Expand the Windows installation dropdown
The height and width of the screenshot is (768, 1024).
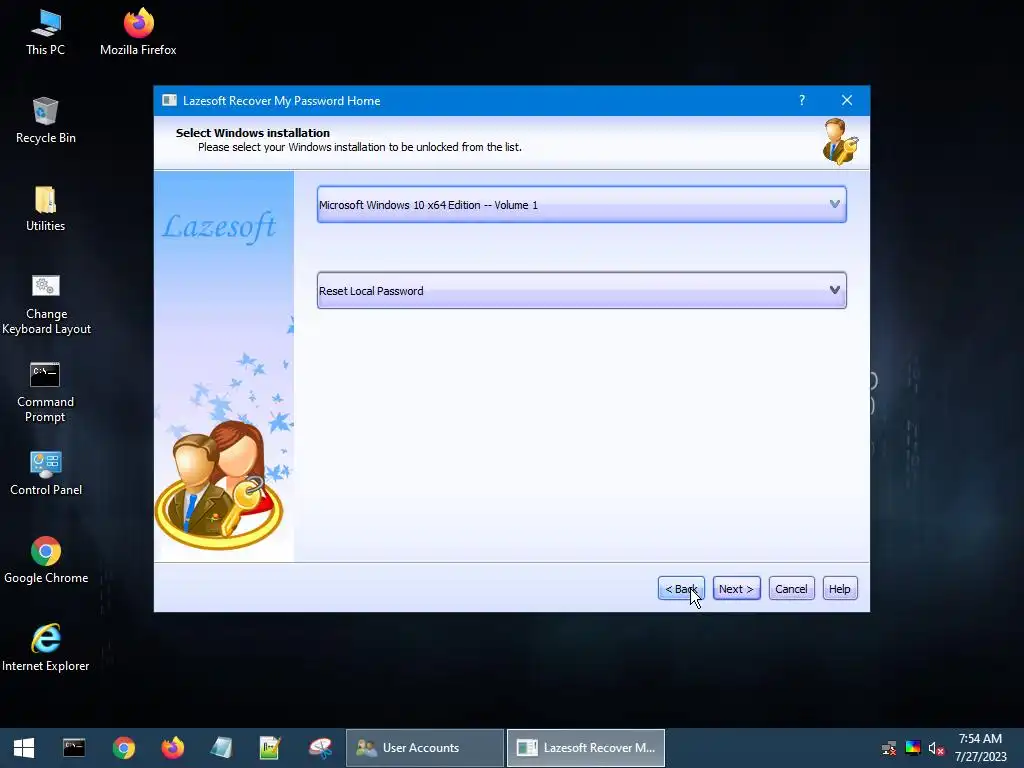pyautogui.click(x=581, y=204)
